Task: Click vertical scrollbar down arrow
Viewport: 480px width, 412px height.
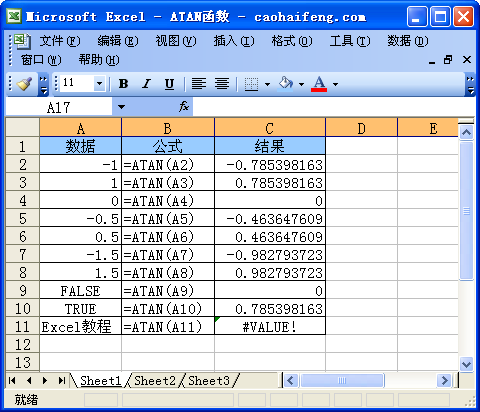Action: [x=466, y=364]
